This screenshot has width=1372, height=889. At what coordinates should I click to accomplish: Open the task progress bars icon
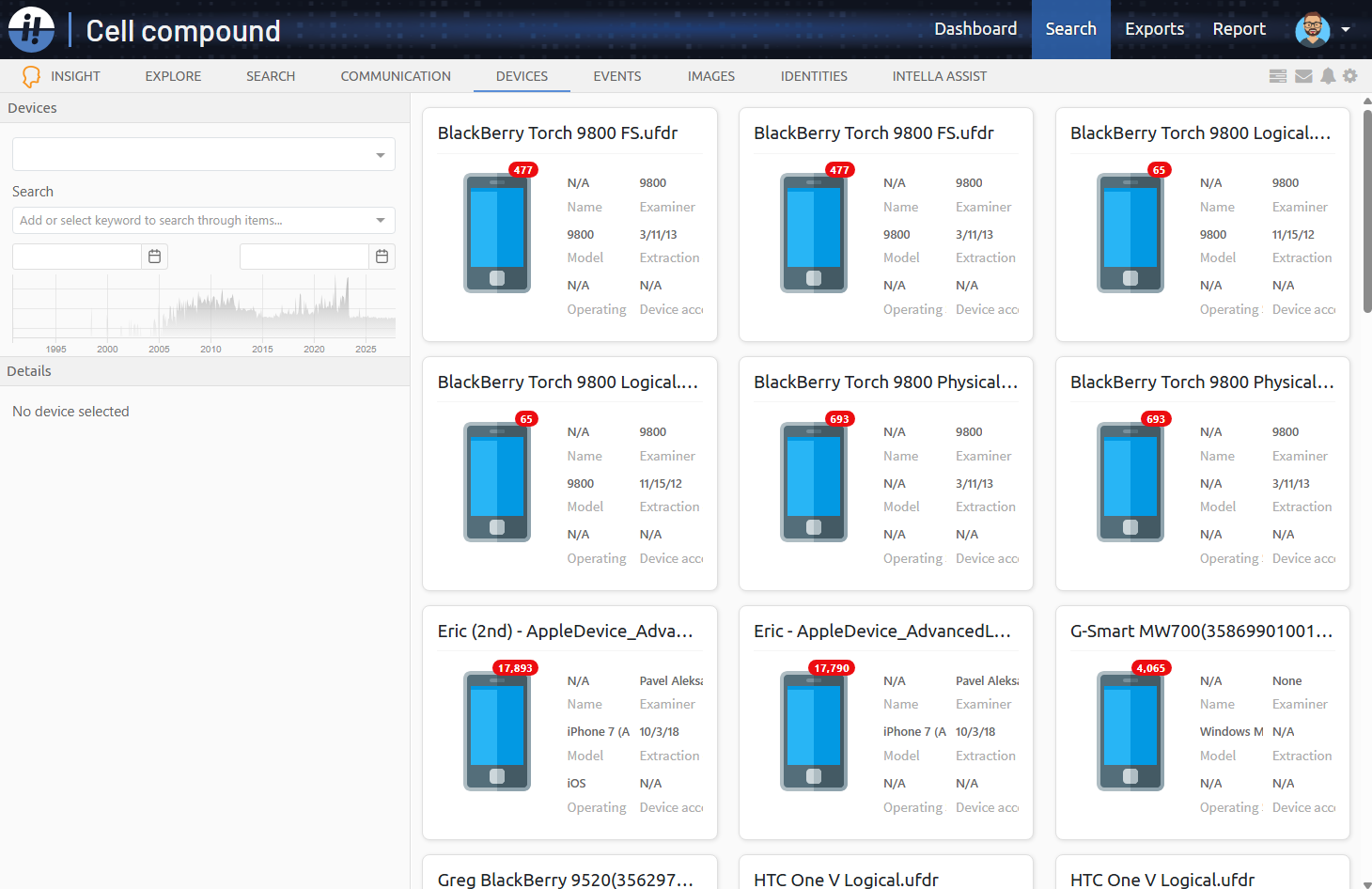1277,76
